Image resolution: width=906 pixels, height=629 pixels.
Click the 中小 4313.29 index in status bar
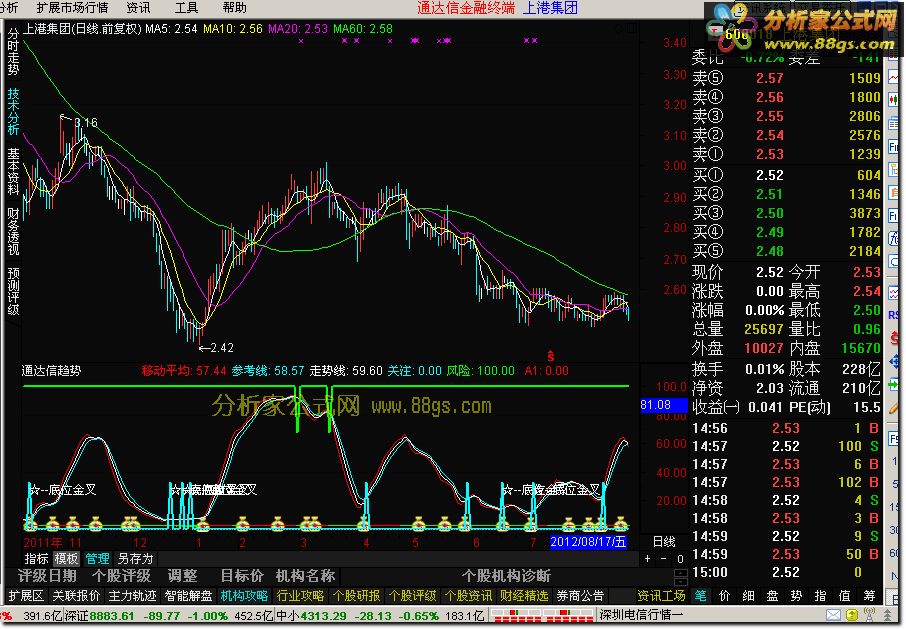pos(311,616)
